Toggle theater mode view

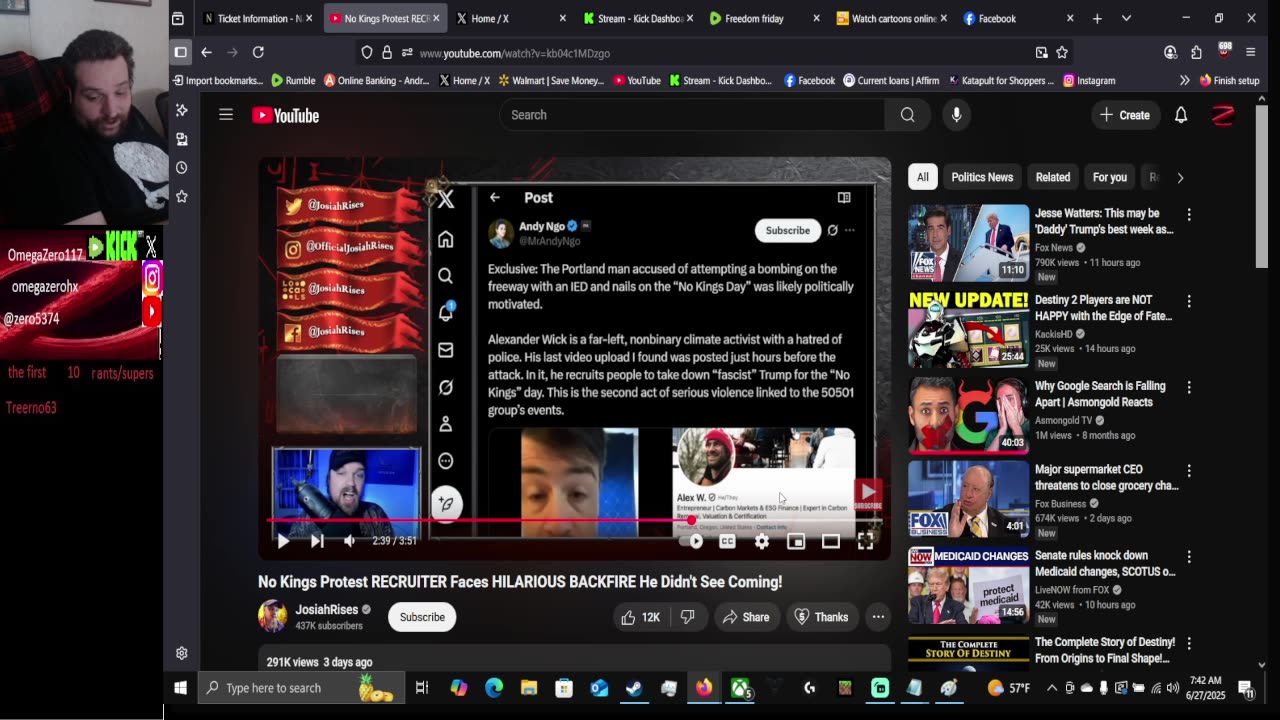point(831,541)
